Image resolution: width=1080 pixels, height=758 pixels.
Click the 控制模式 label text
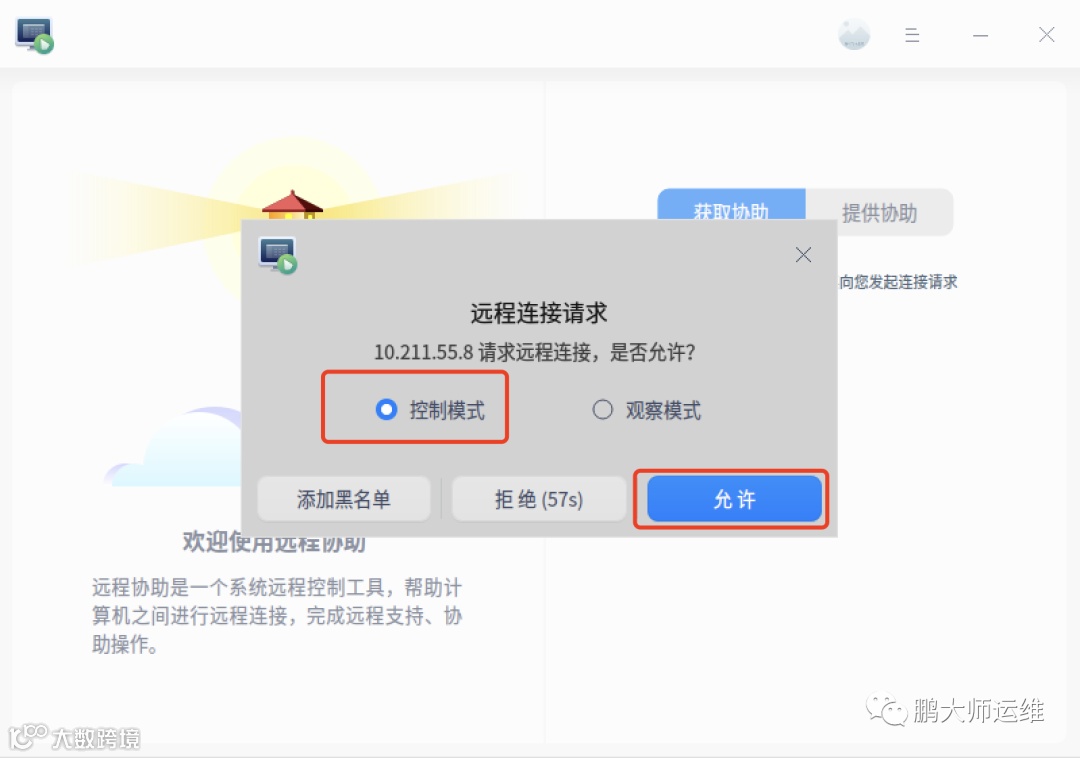click(447, 410)
